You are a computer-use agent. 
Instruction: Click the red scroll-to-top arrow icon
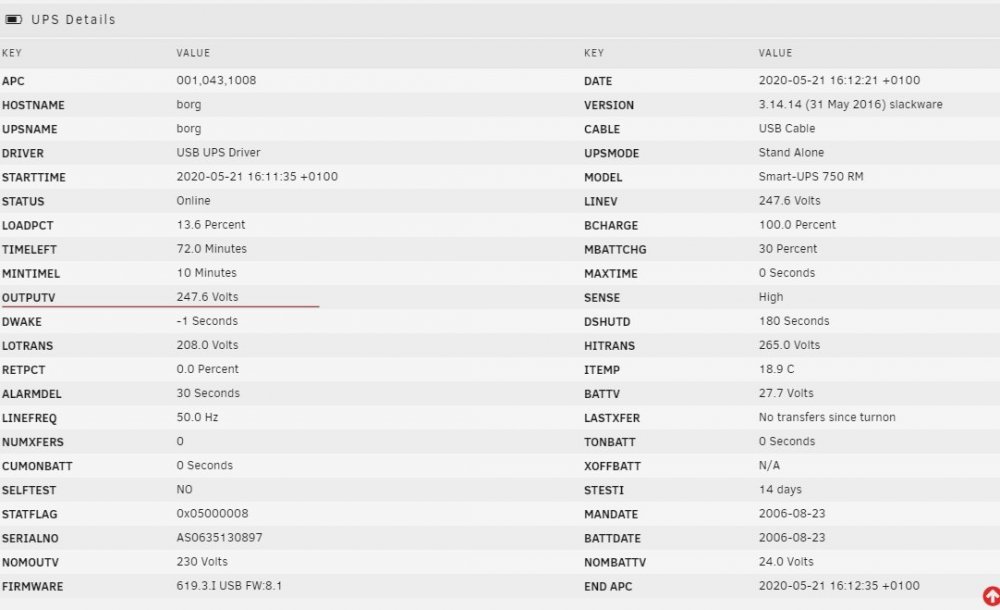pos(992,597)
